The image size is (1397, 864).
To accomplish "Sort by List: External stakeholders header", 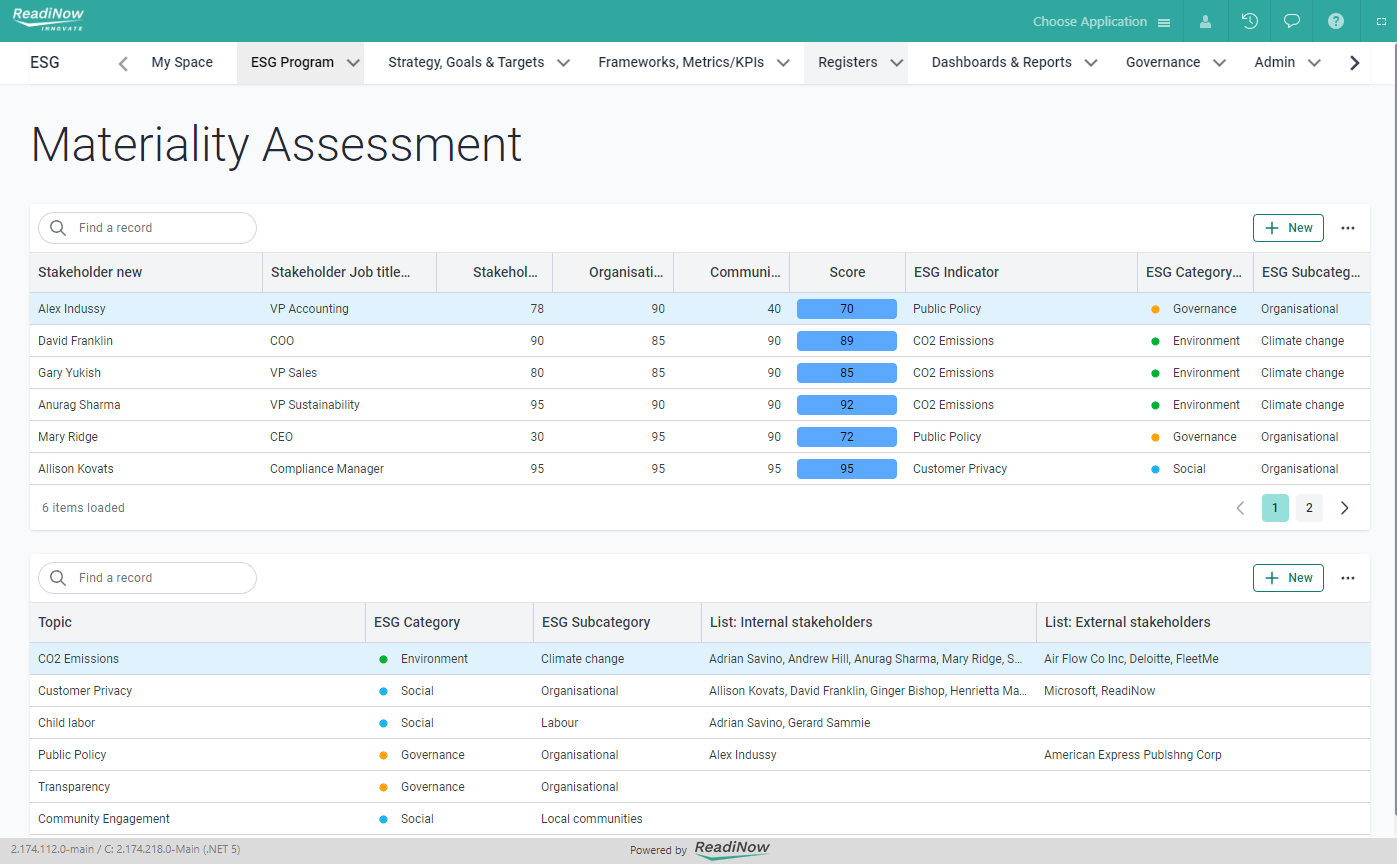I will [1204, 622].
